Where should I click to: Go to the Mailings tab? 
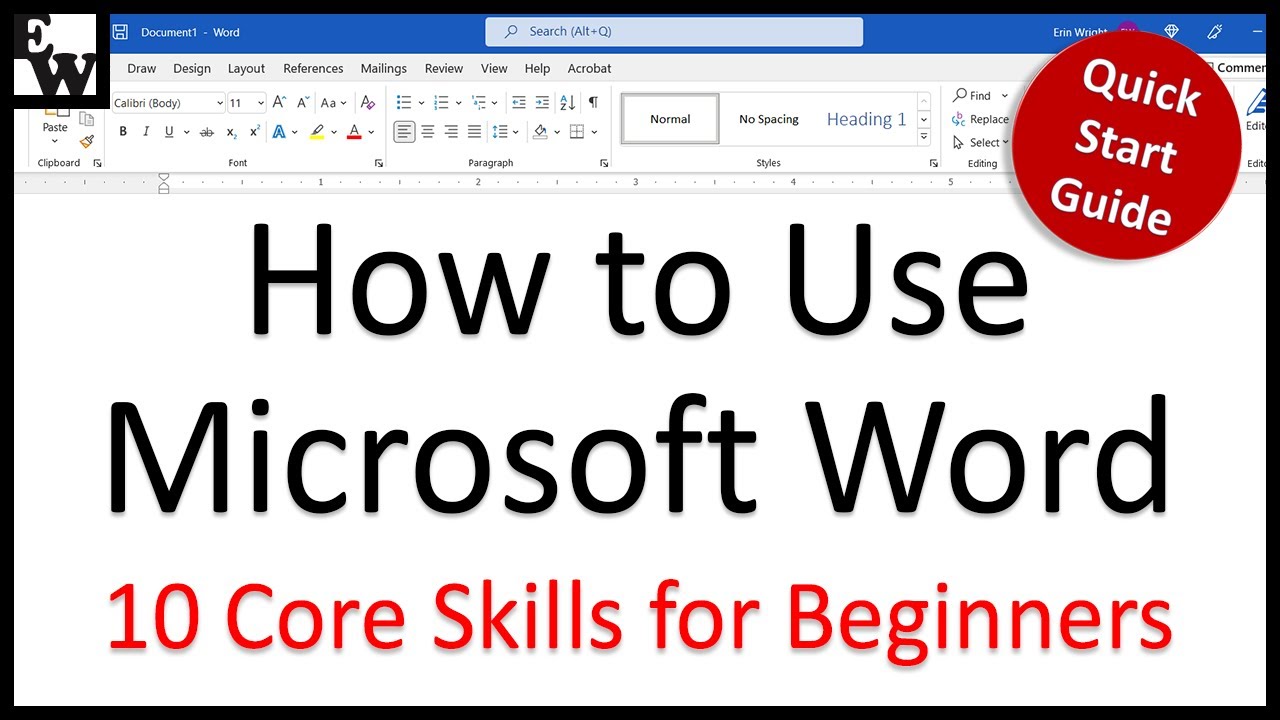(384, 68)
